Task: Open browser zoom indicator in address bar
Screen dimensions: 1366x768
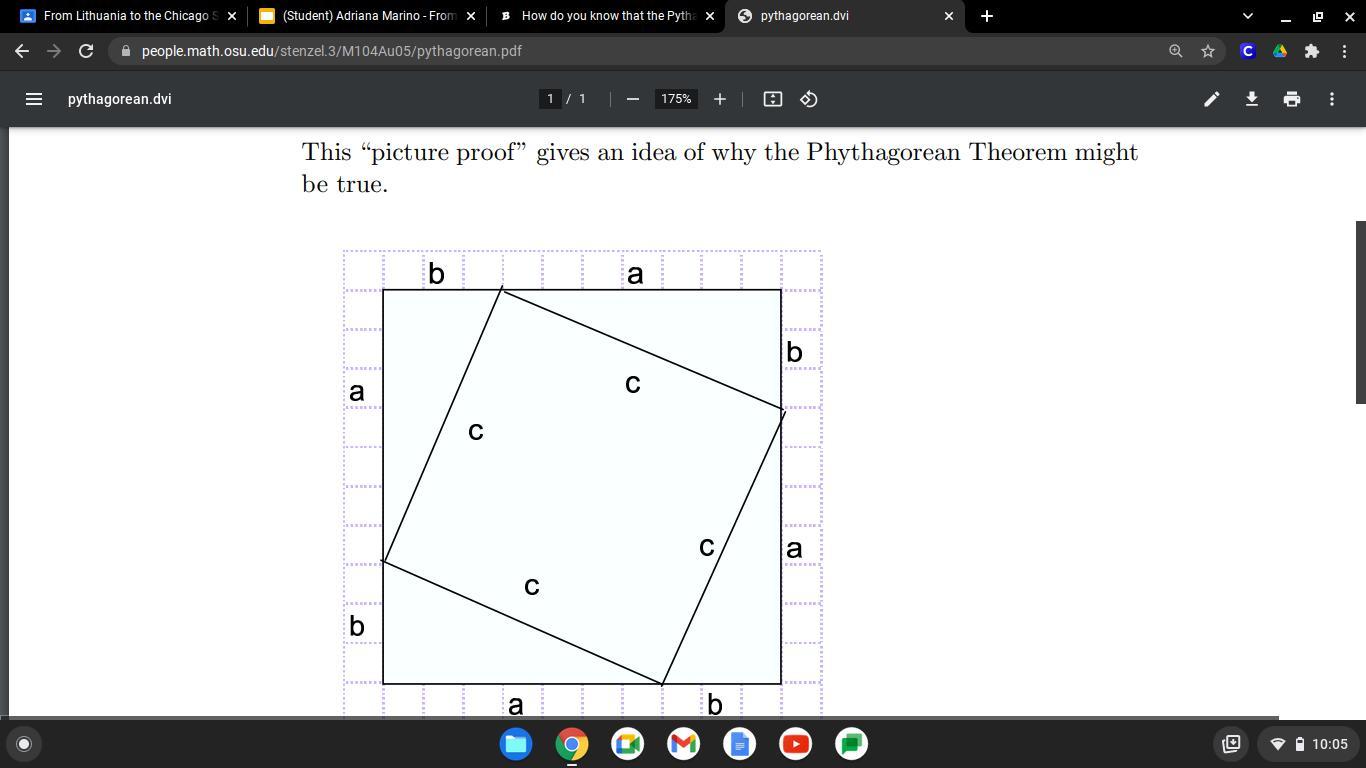Action: tap(1176, 51)
